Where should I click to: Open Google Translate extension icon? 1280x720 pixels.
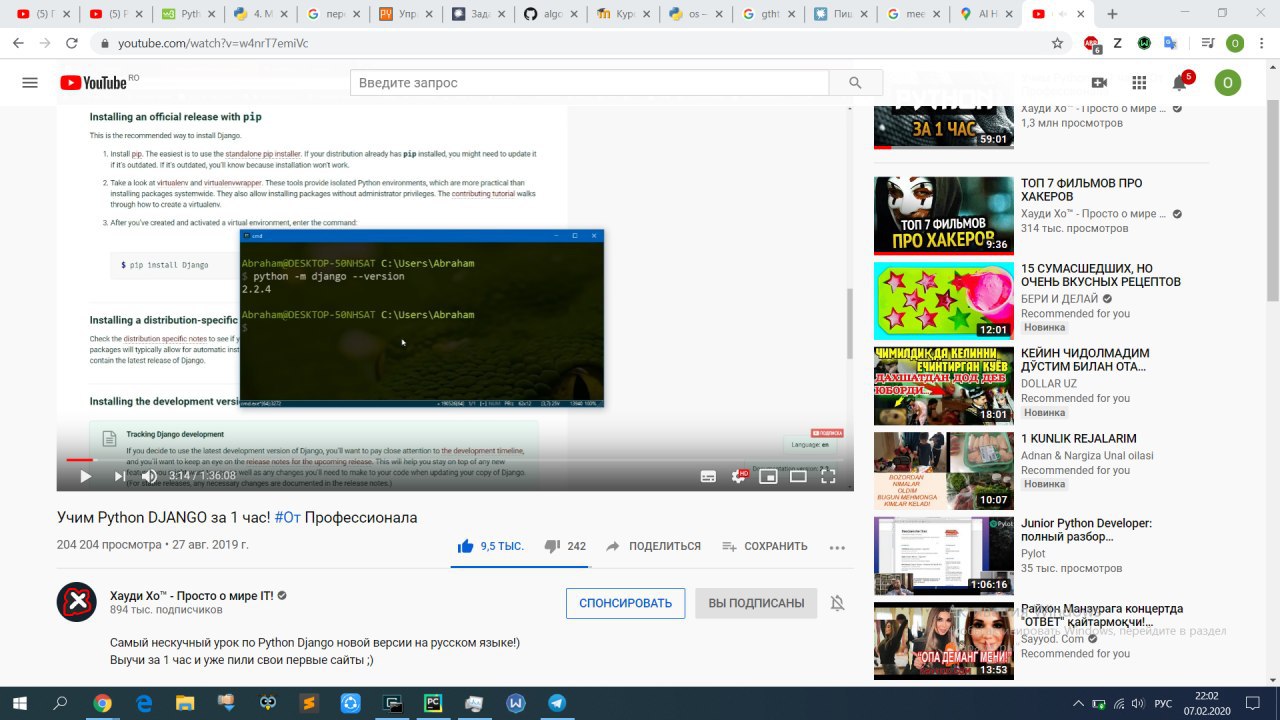pos(1170,44)
